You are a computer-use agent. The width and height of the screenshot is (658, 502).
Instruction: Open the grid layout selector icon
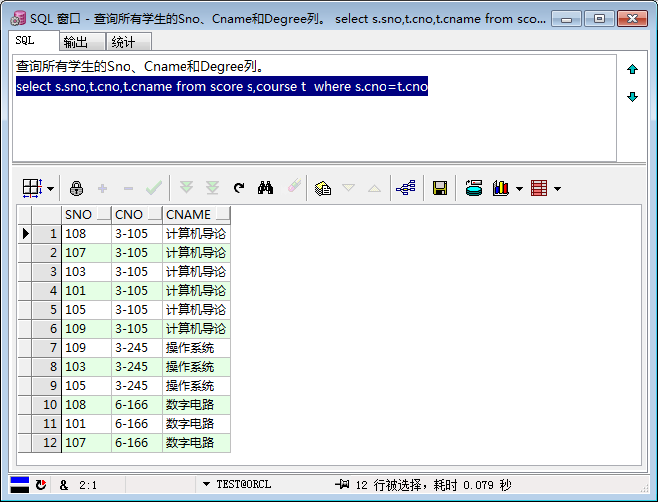click(32, 188)
